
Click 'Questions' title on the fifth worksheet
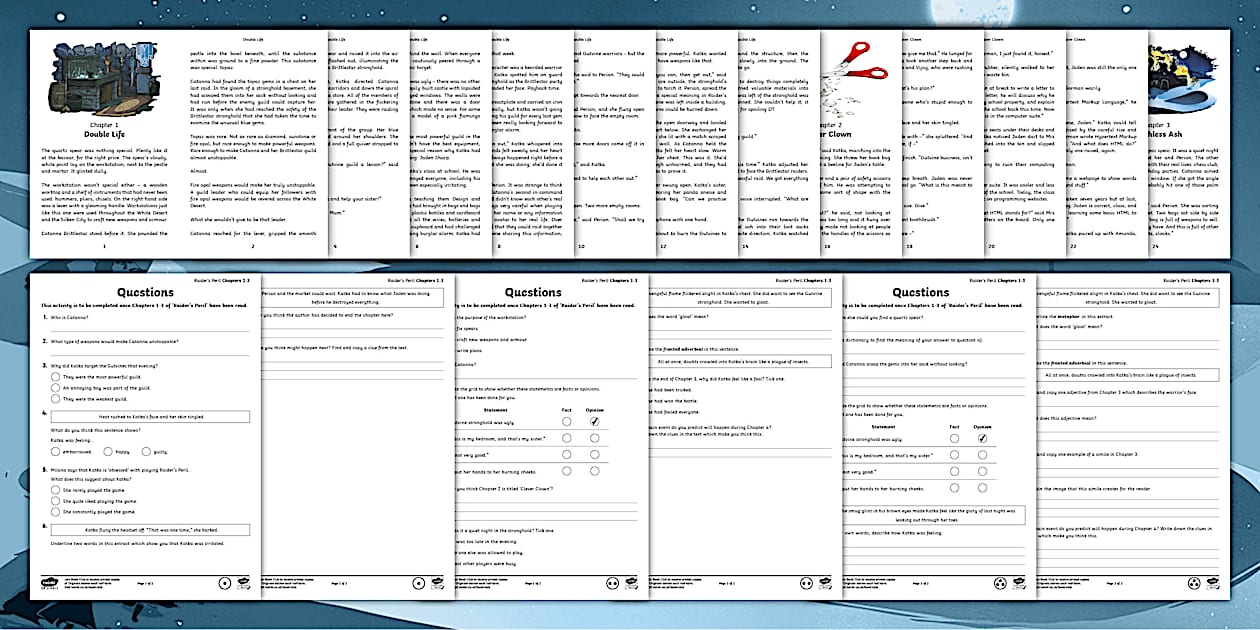tap(920, 292)
